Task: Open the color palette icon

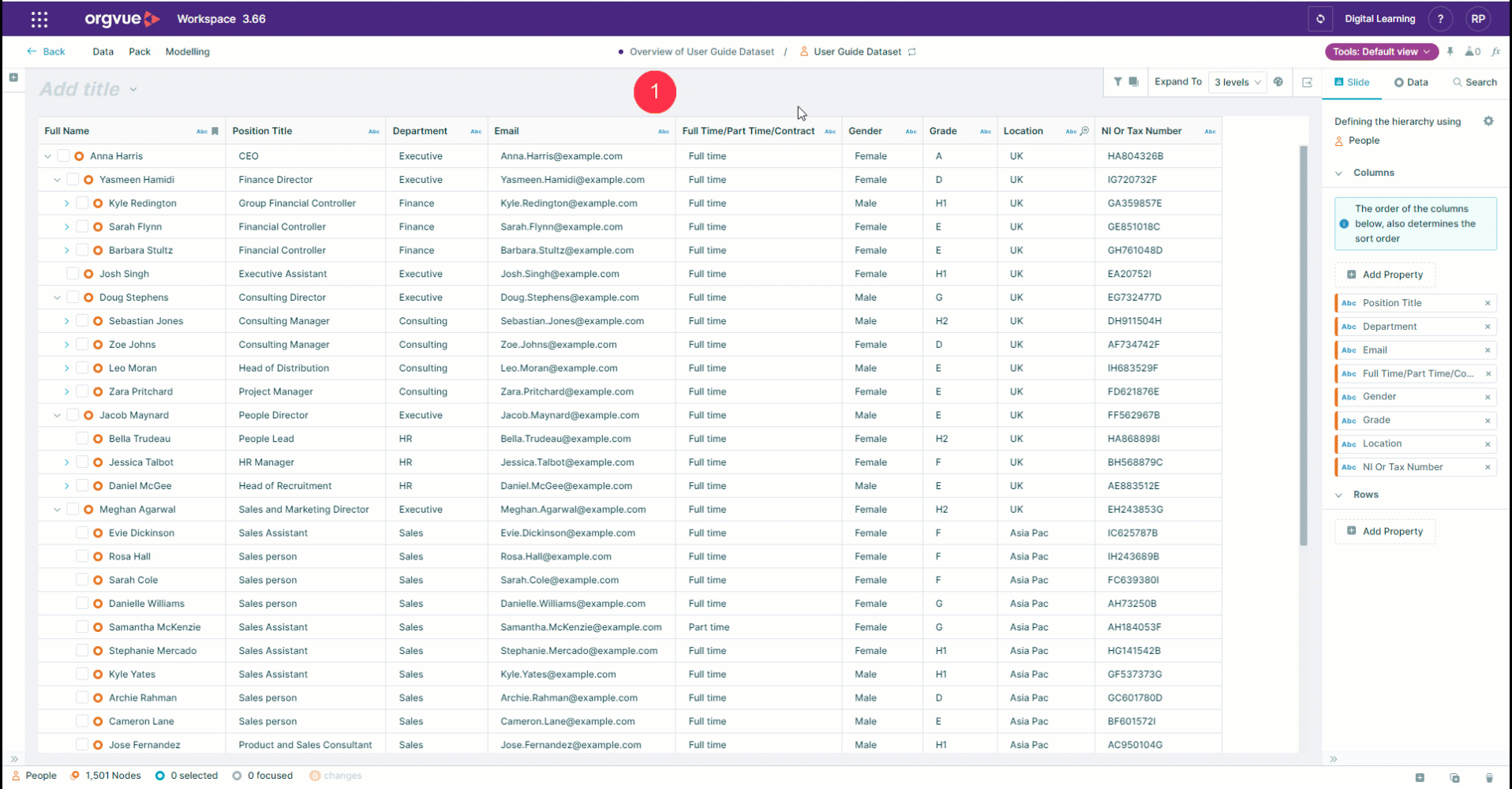Action: (1278, 81)
